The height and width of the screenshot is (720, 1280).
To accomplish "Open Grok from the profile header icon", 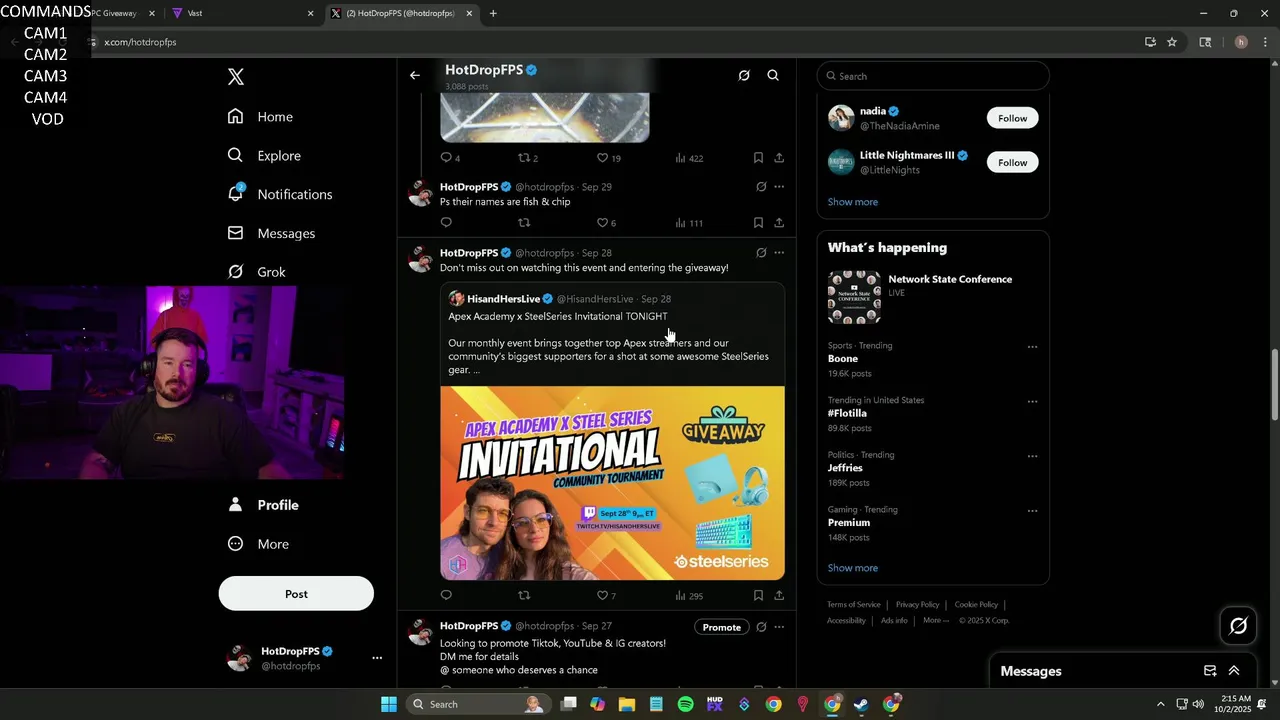I will pyautogui.click(x=744, y=75).
